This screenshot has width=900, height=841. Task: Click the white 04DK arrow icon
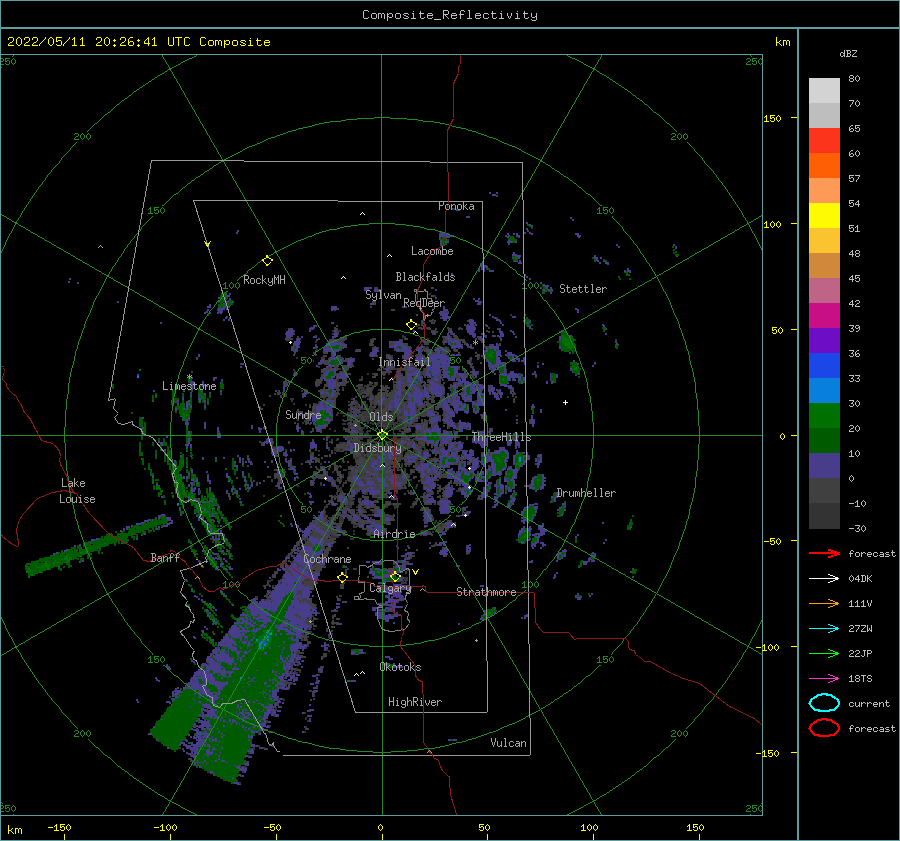(824, 579)
